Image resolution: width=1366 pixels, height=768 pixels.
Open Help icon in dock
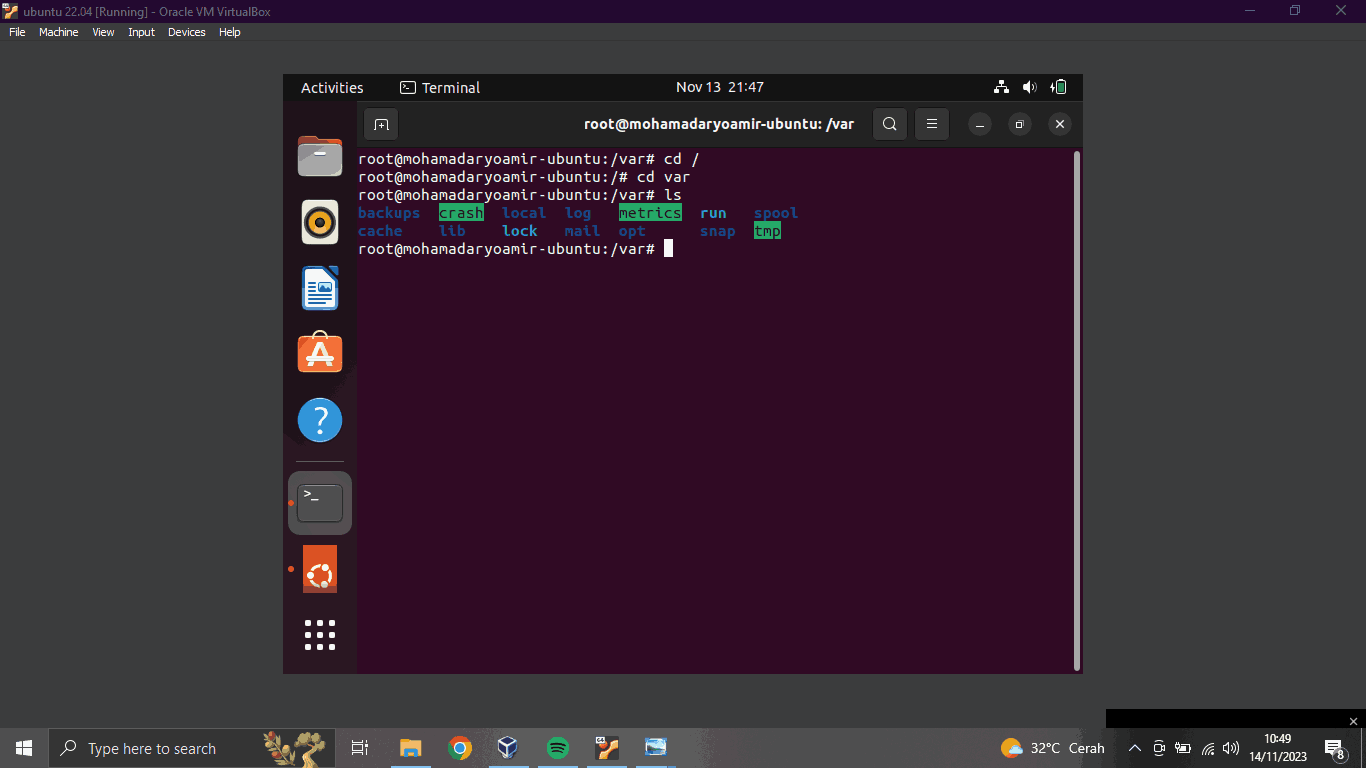(x=320, y=421)
